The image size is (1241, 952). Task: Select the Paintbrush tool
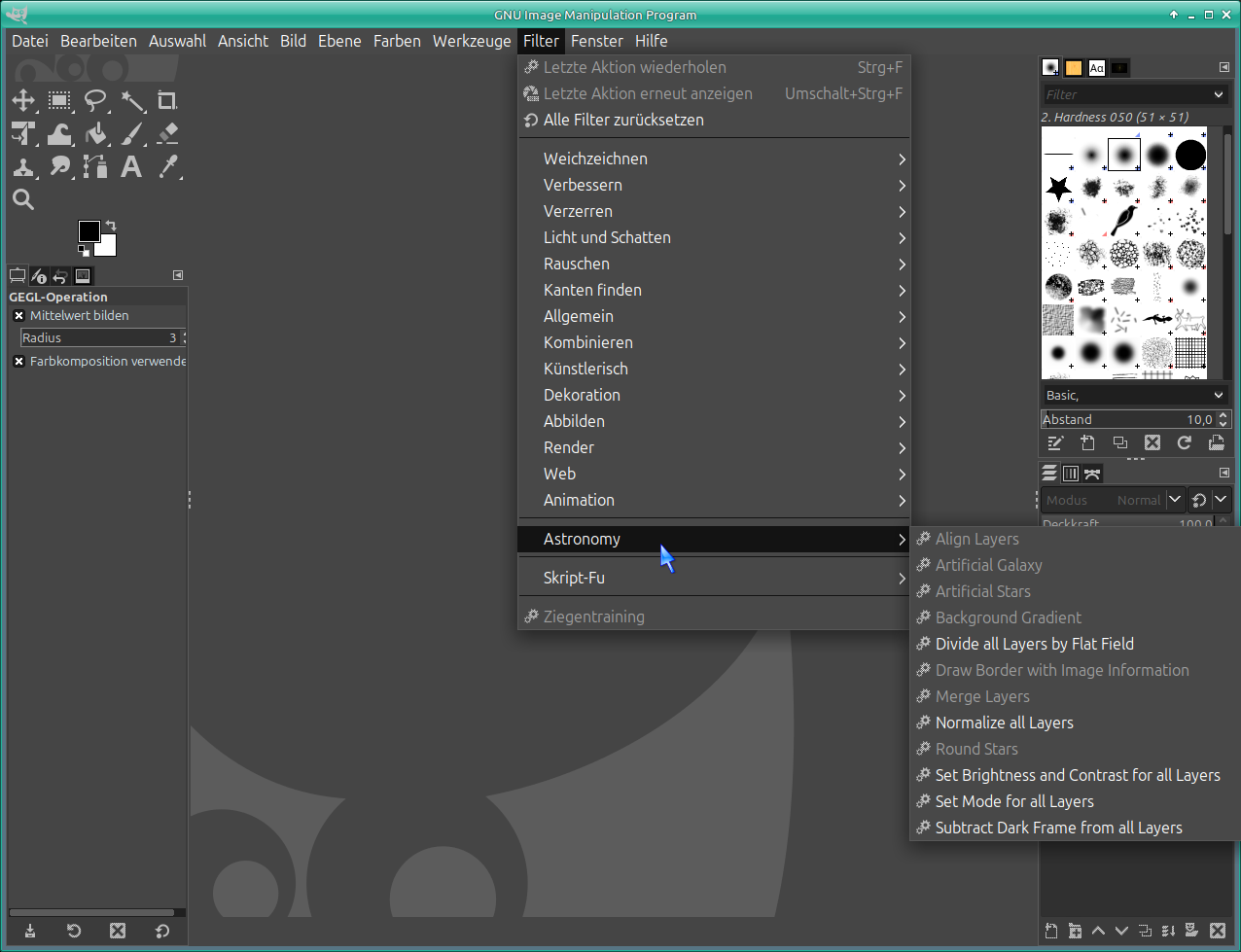pyautogui.click(x=131, y=134)
